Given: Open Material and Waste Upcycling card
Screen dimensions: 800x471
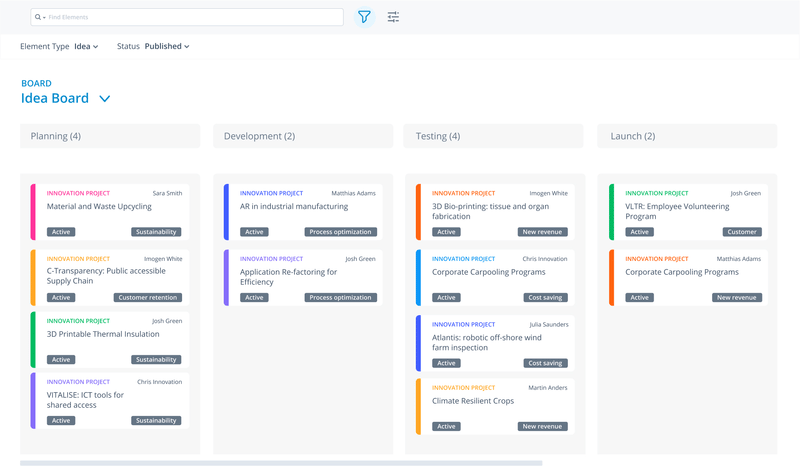Looking at the screenshot, I should pyautogui.click(x=99, y=207).
